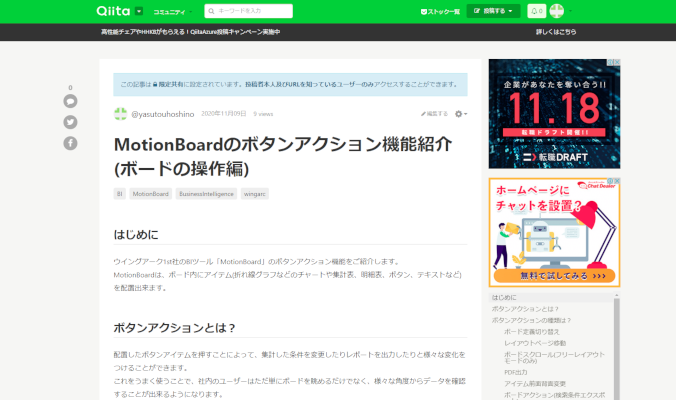Click the 2020年11月09日 post date
The image size is (676, 400).
click(224, 114)
